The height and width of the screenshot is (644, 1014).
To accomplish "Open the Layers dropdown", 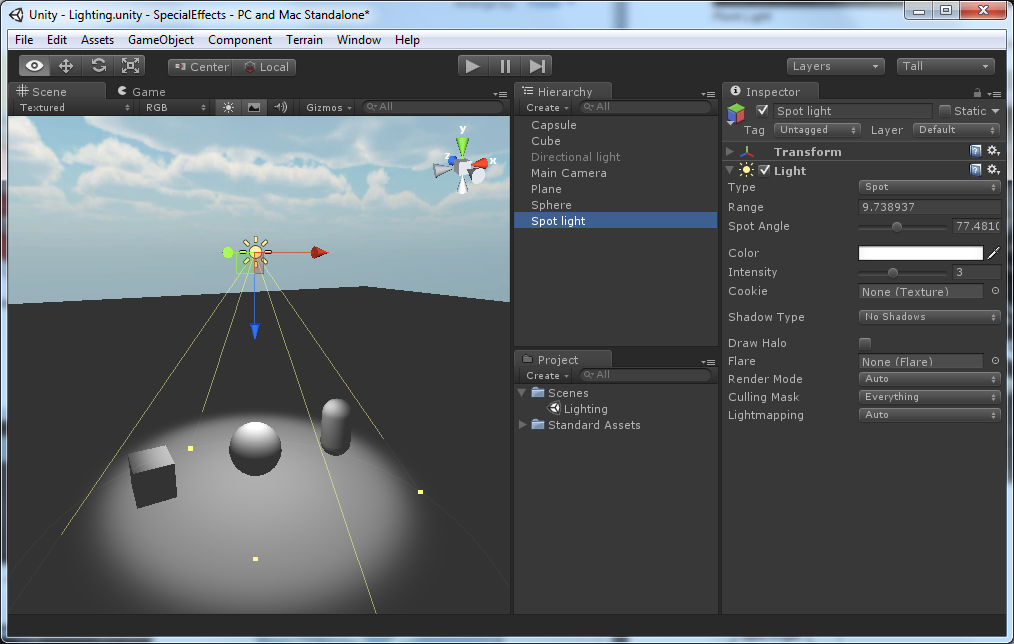I will point(835,66).
